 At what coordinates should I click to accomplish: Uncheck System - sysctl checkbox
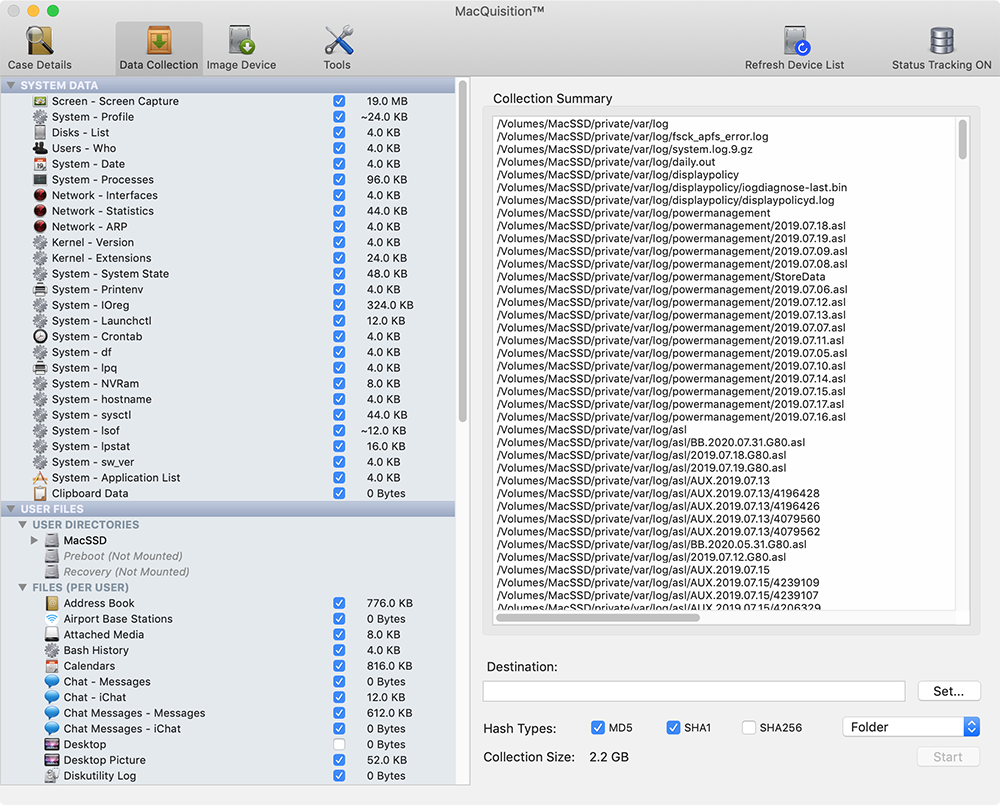pos(339,415)
